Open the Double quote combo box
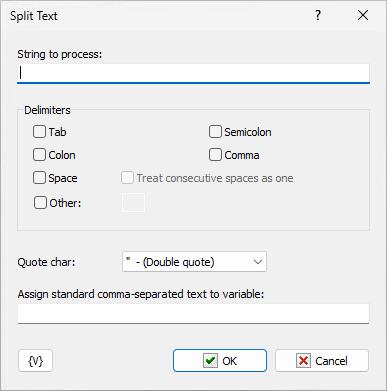Viewport: 387px width, 391px height. [194, 262]
